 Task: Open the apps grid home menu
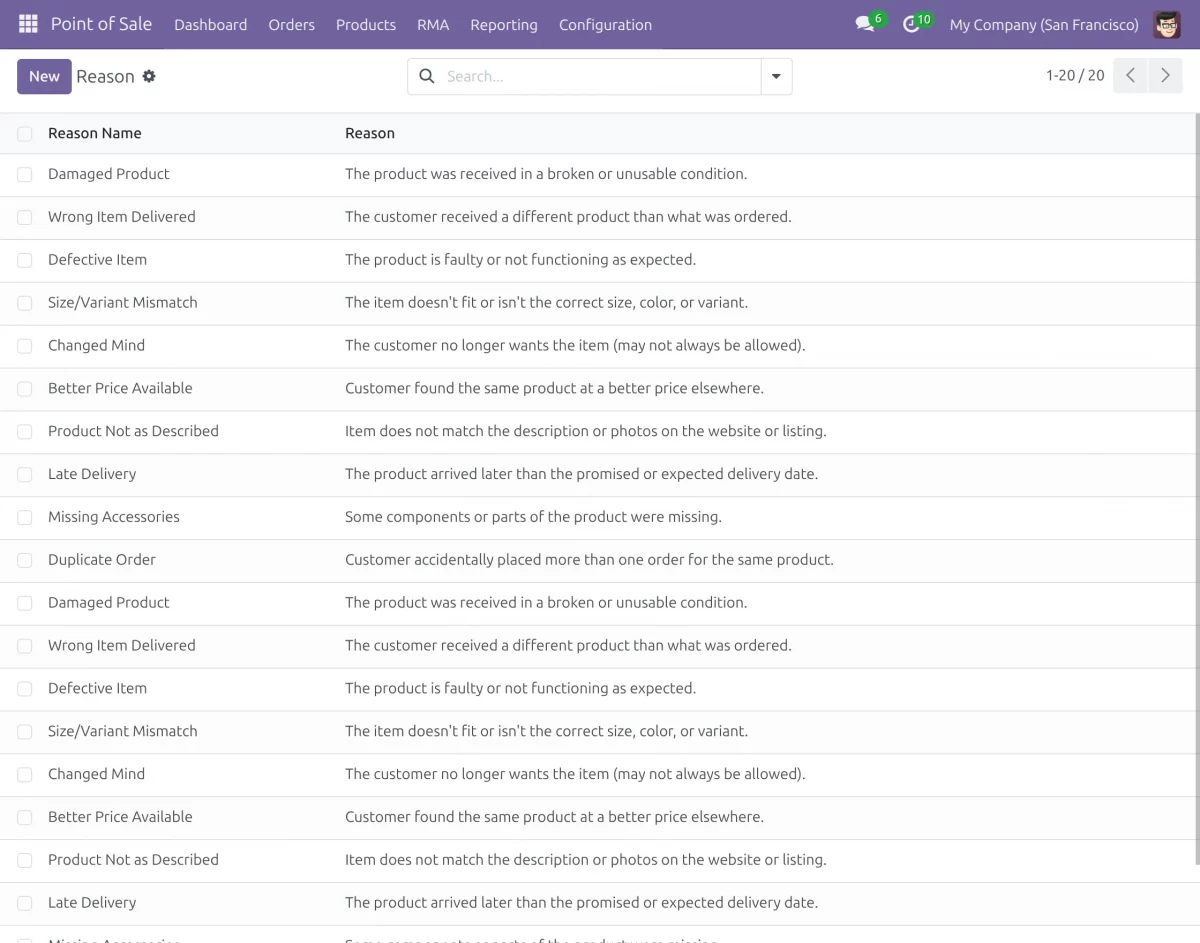pyautogui.click(x=28, y=24)
